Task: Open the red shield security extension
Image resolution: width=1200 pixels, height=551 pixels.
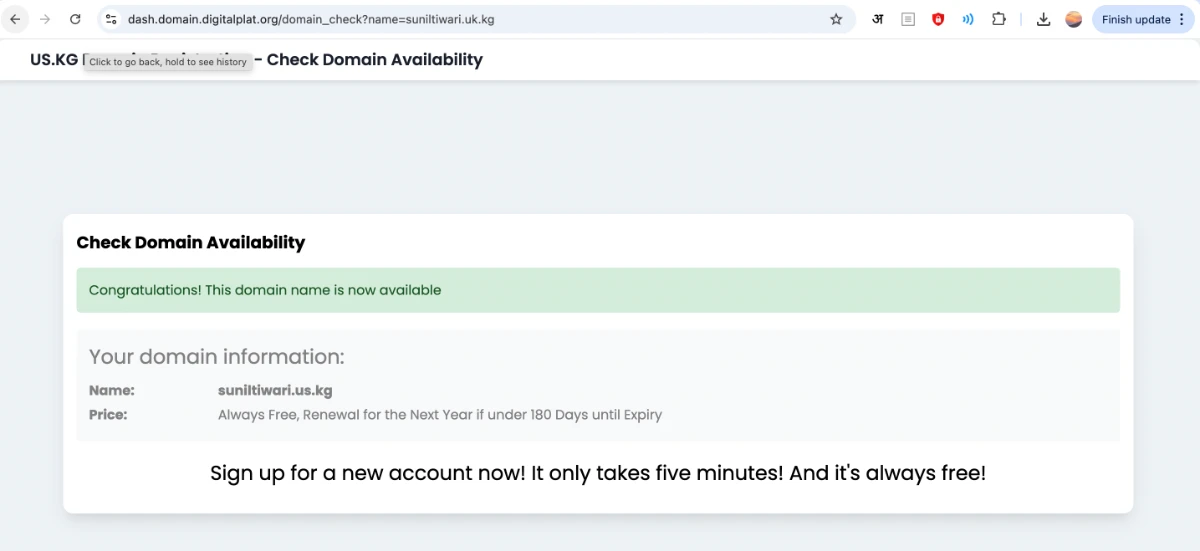Action: point(938,19)
